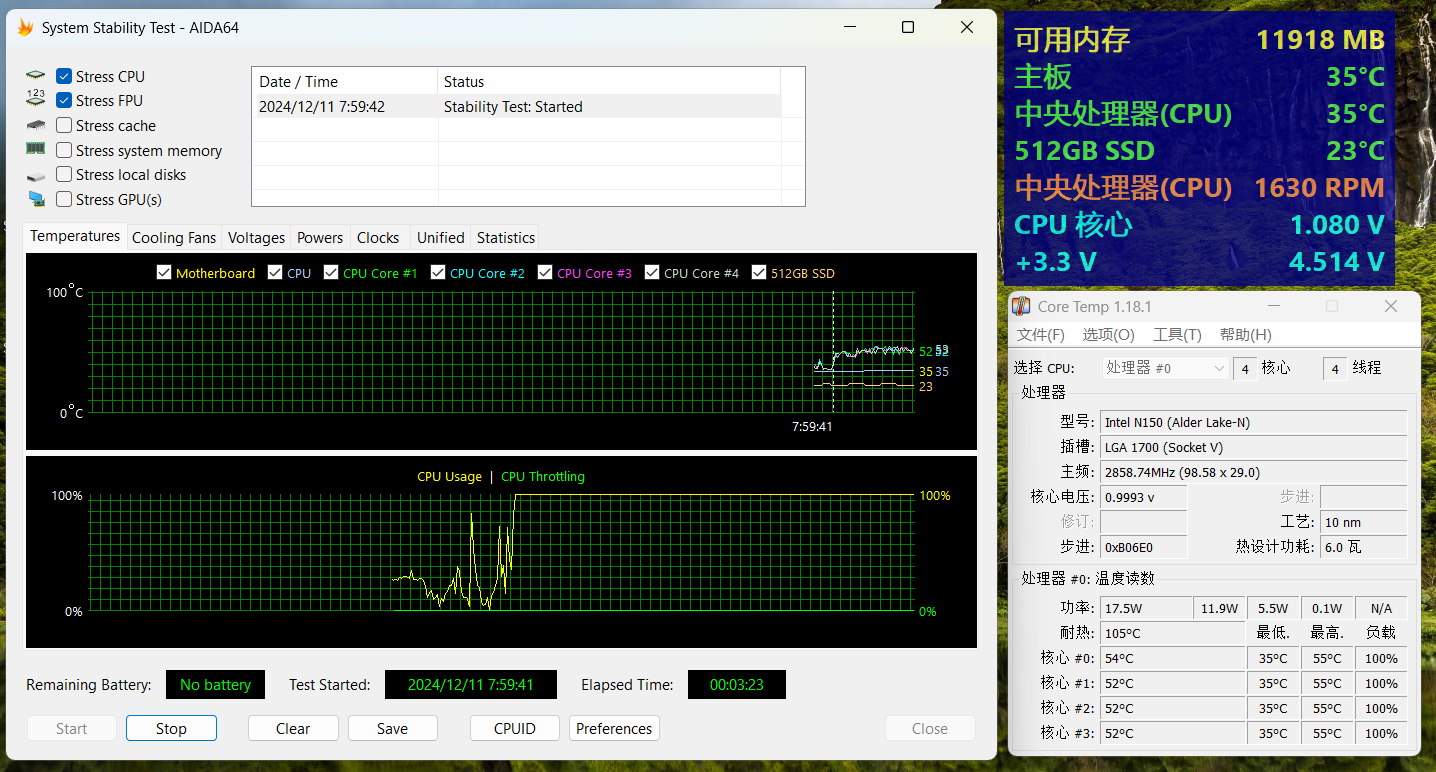Open Preferences dialog
The width and height of the screenshot is (1436, 772).
tap(614, 728)
